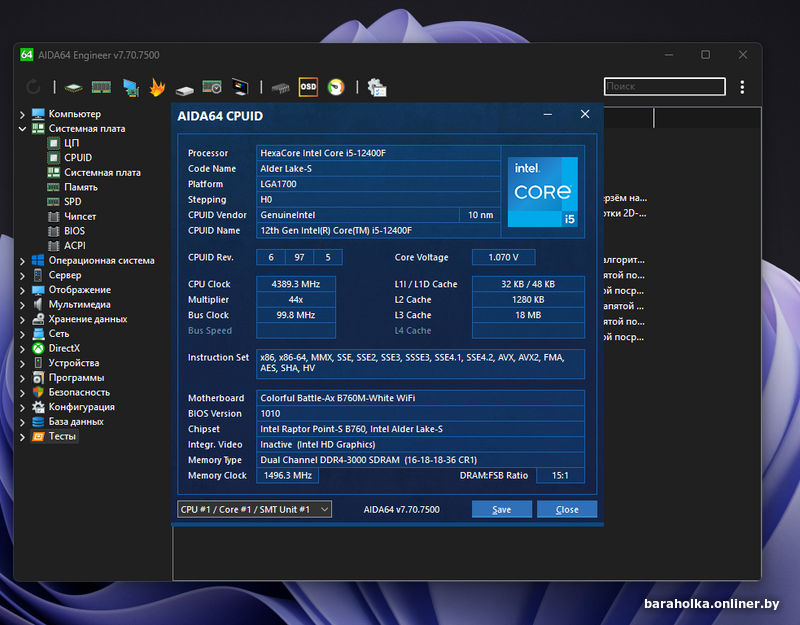Image resolution: width=800 pixels, height=625 pixels.
Task: Click the Code Name value Alder Lake-S
Action: 378,169
